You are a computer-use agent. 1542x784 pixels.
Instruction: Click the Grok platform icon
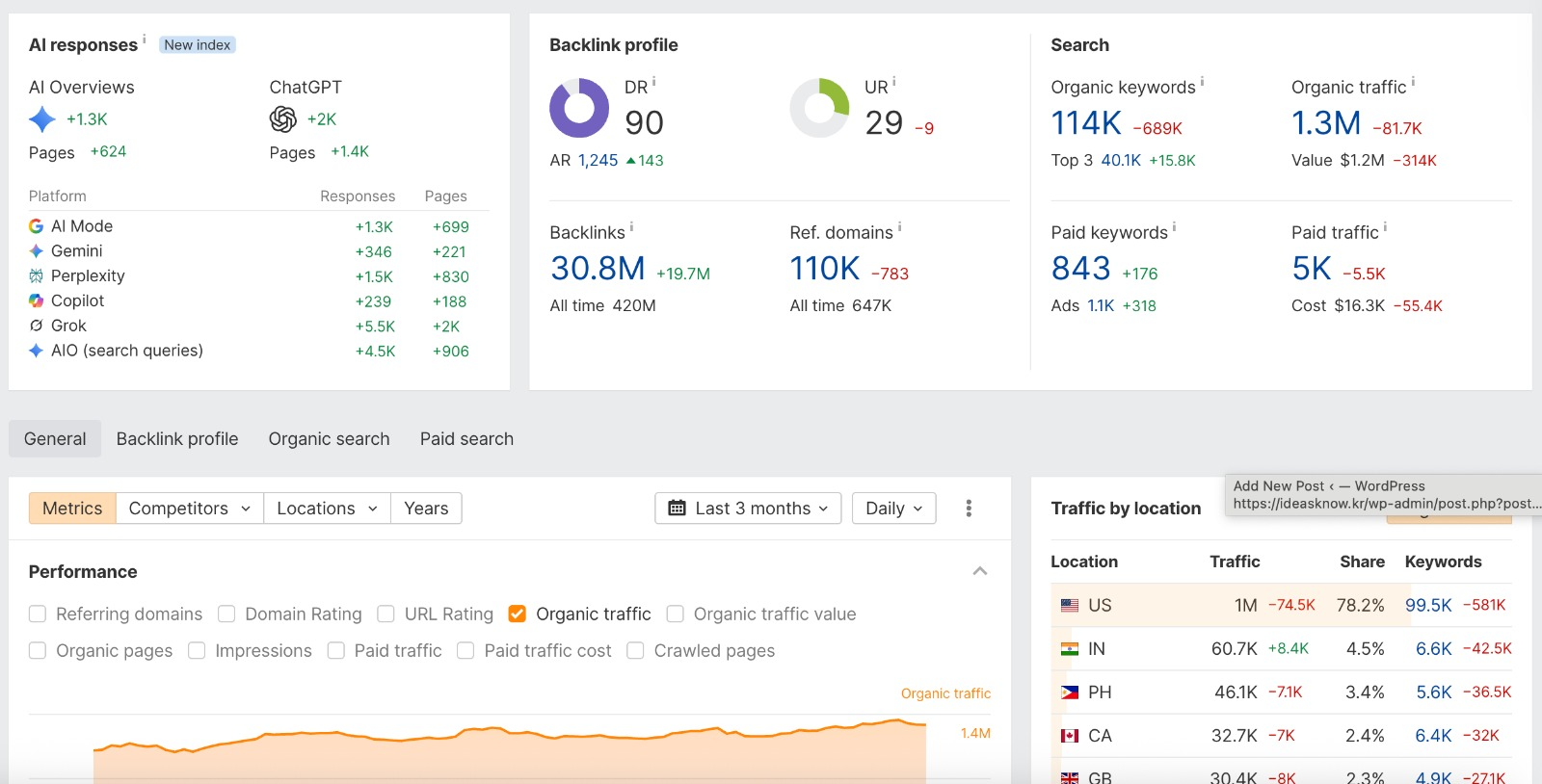[x=36, y=326]
